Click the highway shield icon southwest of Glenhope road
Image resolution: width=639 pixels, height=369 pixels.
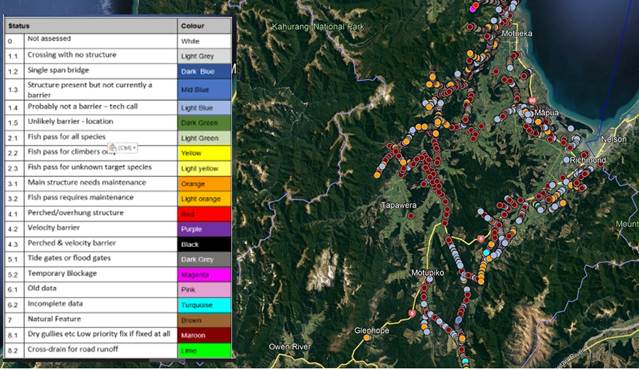[412, 314]
